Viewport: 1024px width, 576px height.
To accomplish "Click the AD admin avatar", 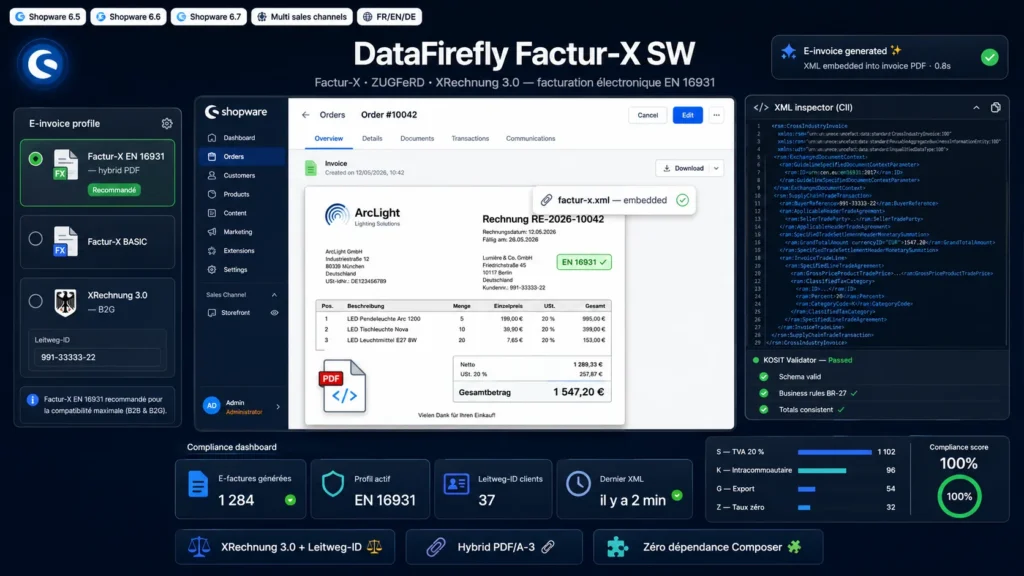I will click(212, 406).
